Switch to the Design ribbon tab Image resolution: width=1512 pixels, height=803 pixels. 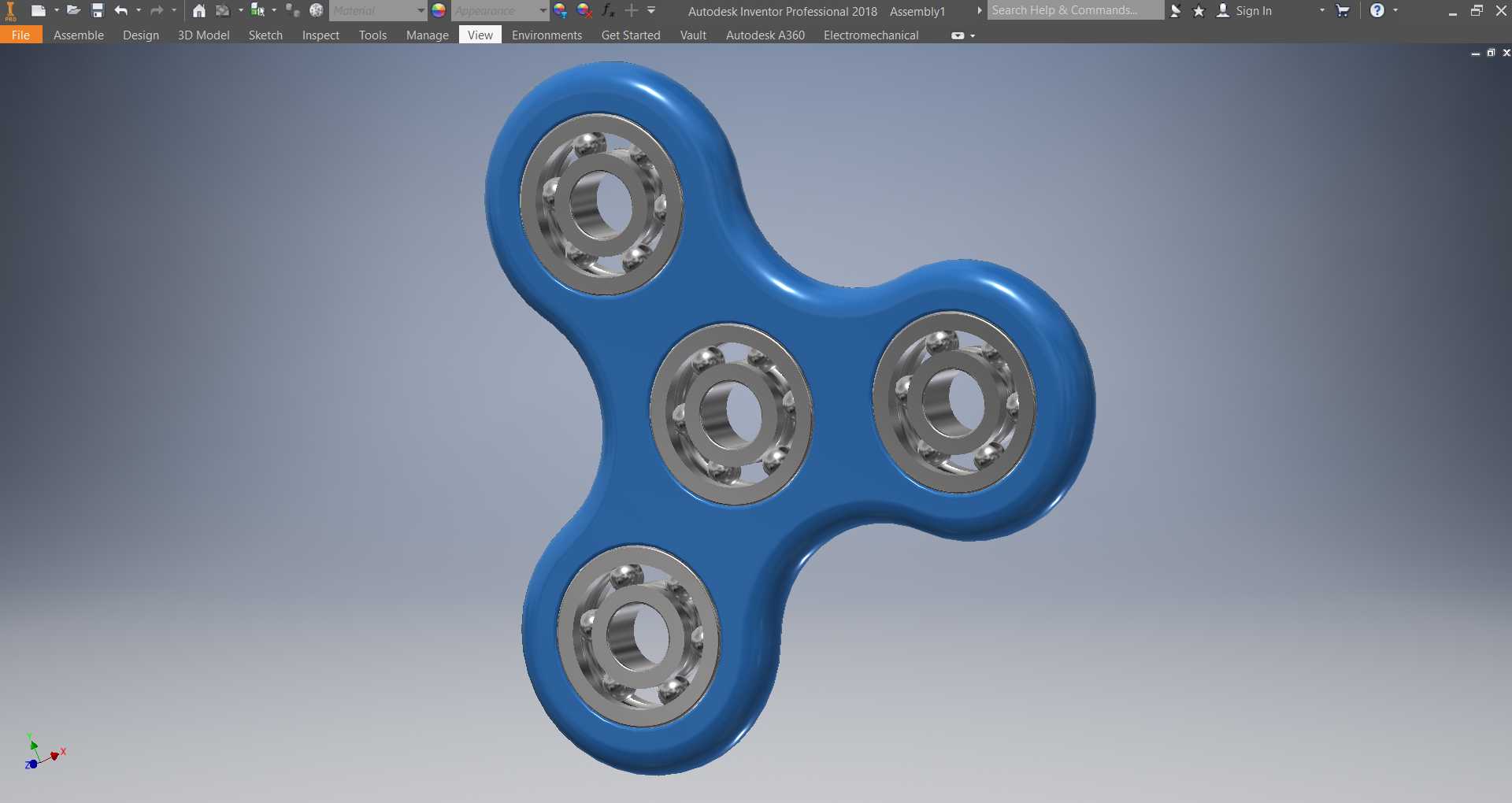(x=141, y=35)
